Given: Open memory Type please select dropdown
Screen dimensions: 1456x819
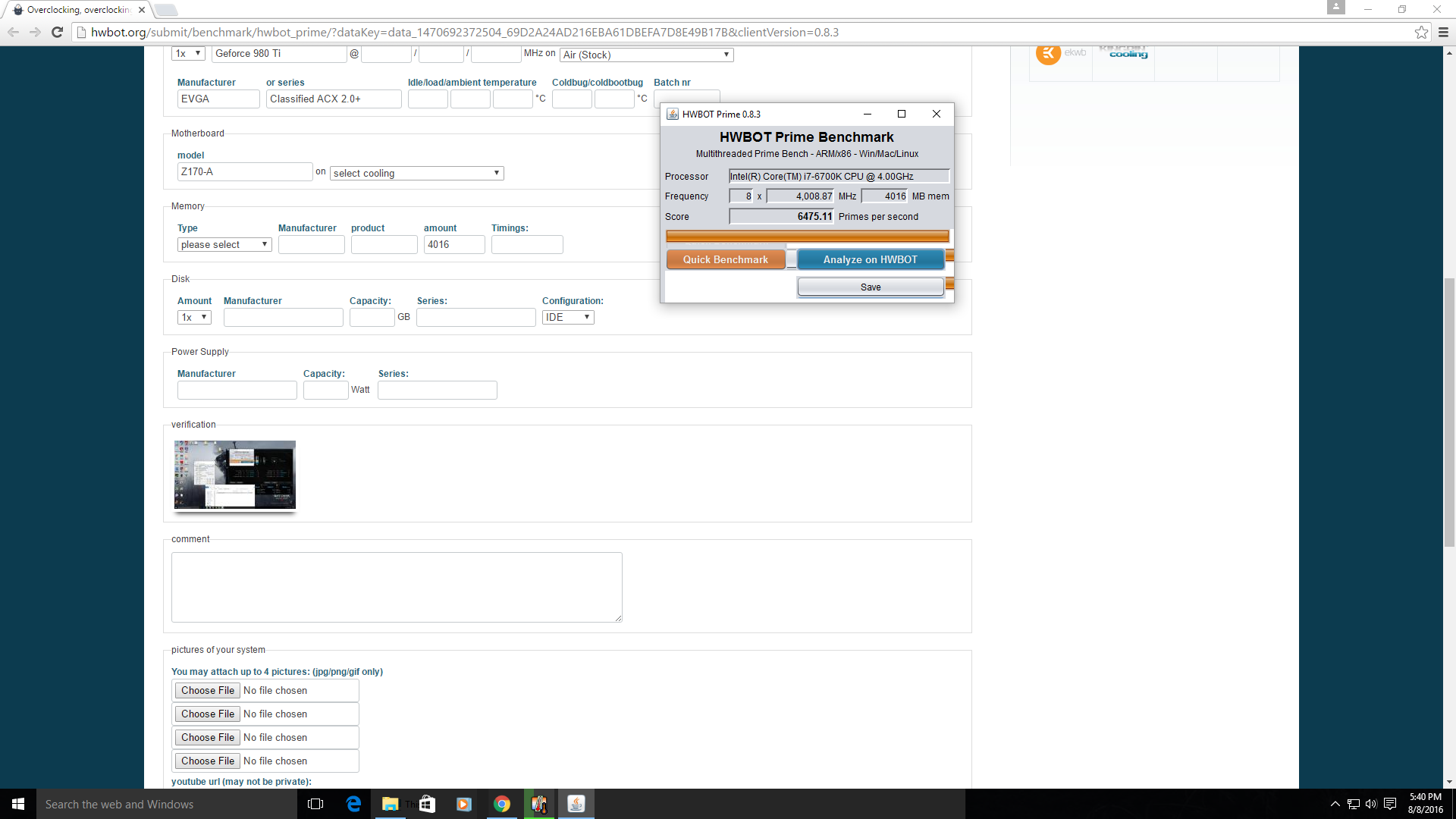Looking at the screenshot, I should pyautogui.click(x=224, y=244).
